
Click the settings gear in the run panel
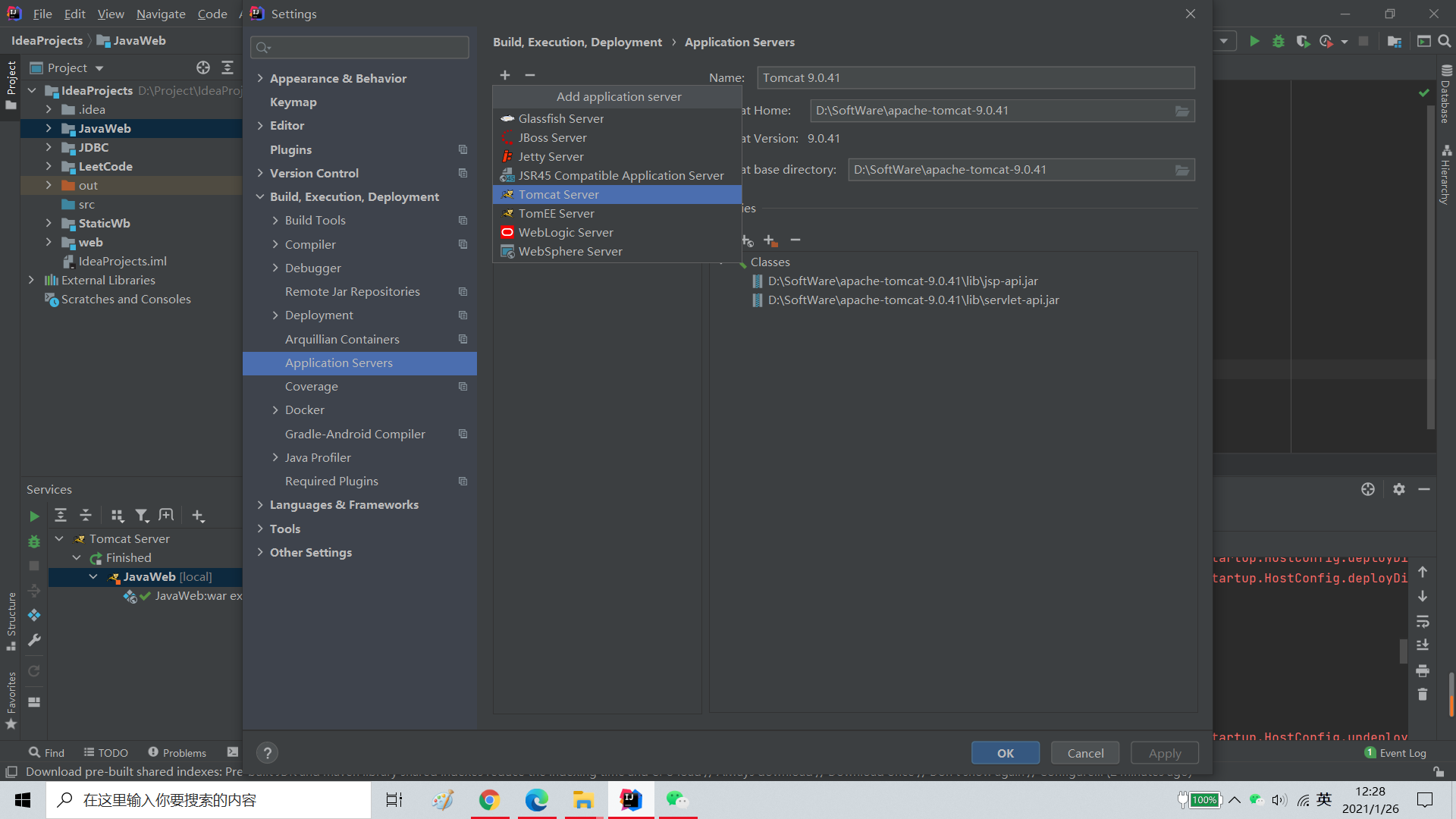[x=1398, y=489]
